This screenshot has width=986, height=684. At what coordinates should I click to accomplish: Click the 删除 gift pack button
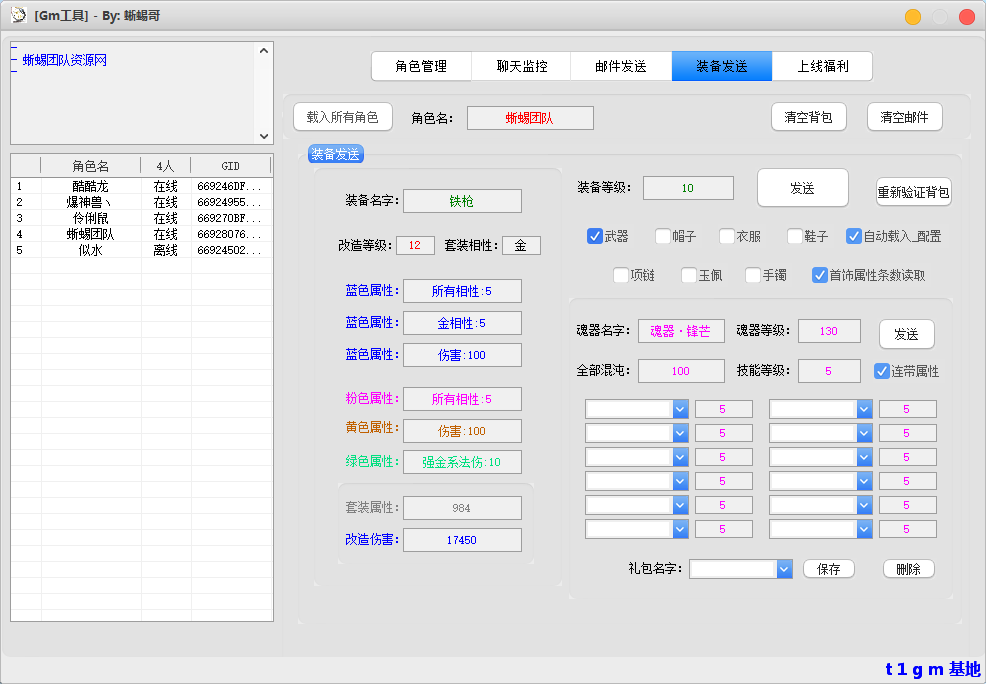click(909, 569)
